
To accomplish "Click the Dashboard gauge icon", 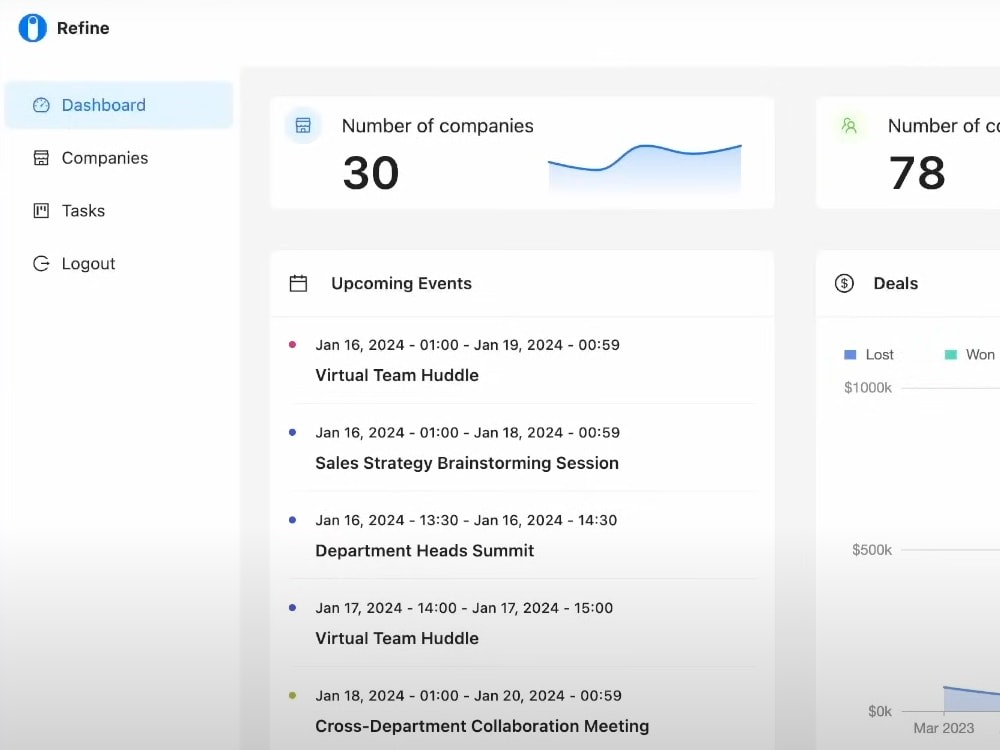I will 41,105.
